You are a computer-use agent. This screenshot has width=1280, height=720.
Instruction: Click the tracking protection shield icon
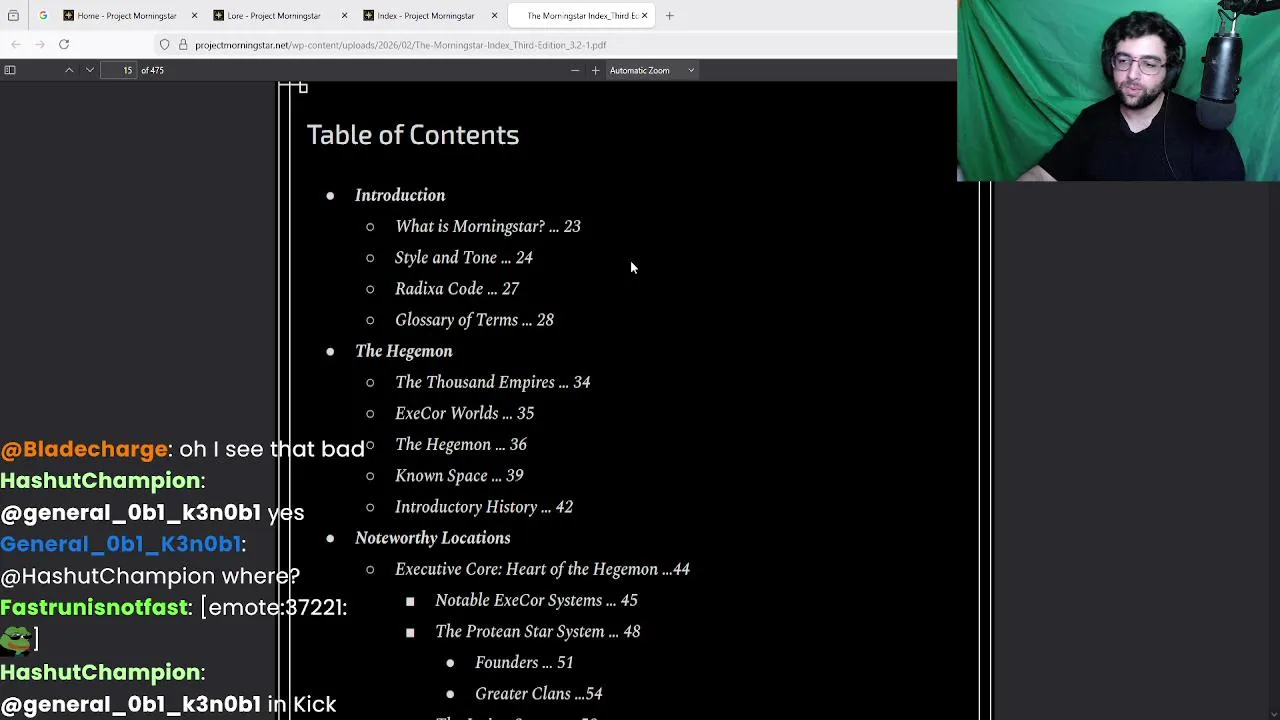[x=165, y=44]
